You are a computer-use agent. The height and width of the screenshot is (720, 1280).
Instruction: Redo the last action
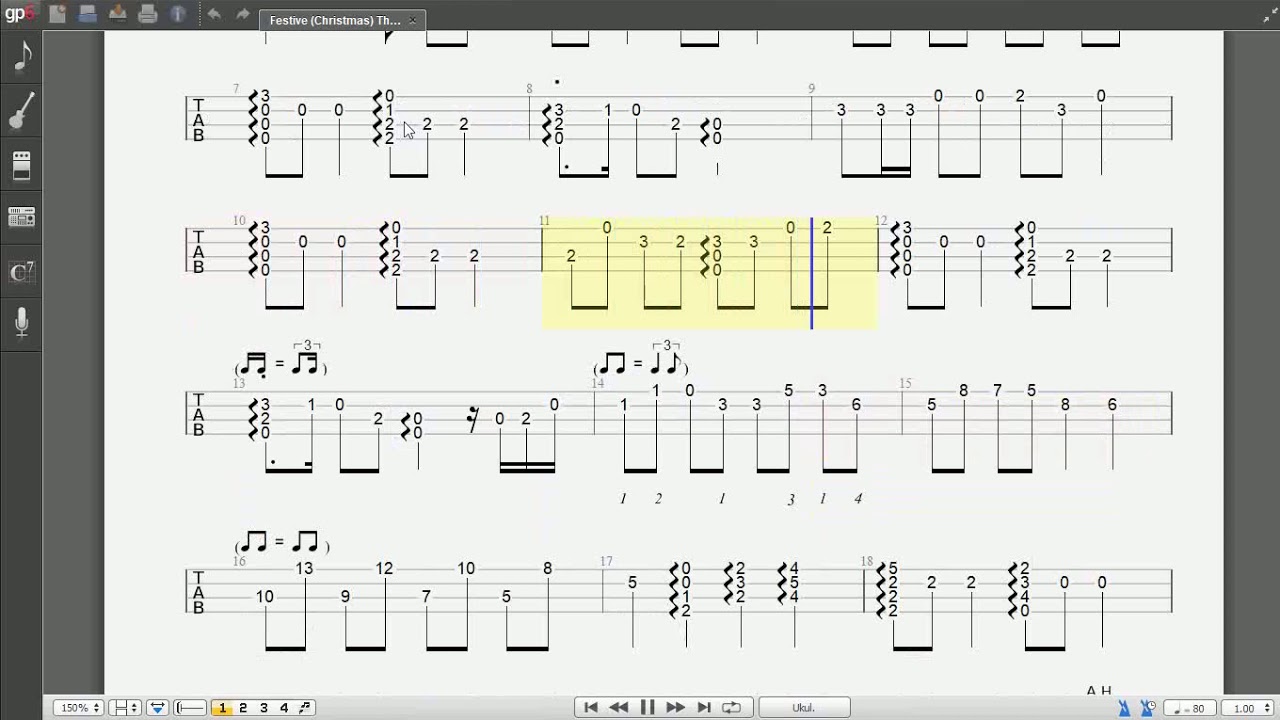(x=242, y=14)
